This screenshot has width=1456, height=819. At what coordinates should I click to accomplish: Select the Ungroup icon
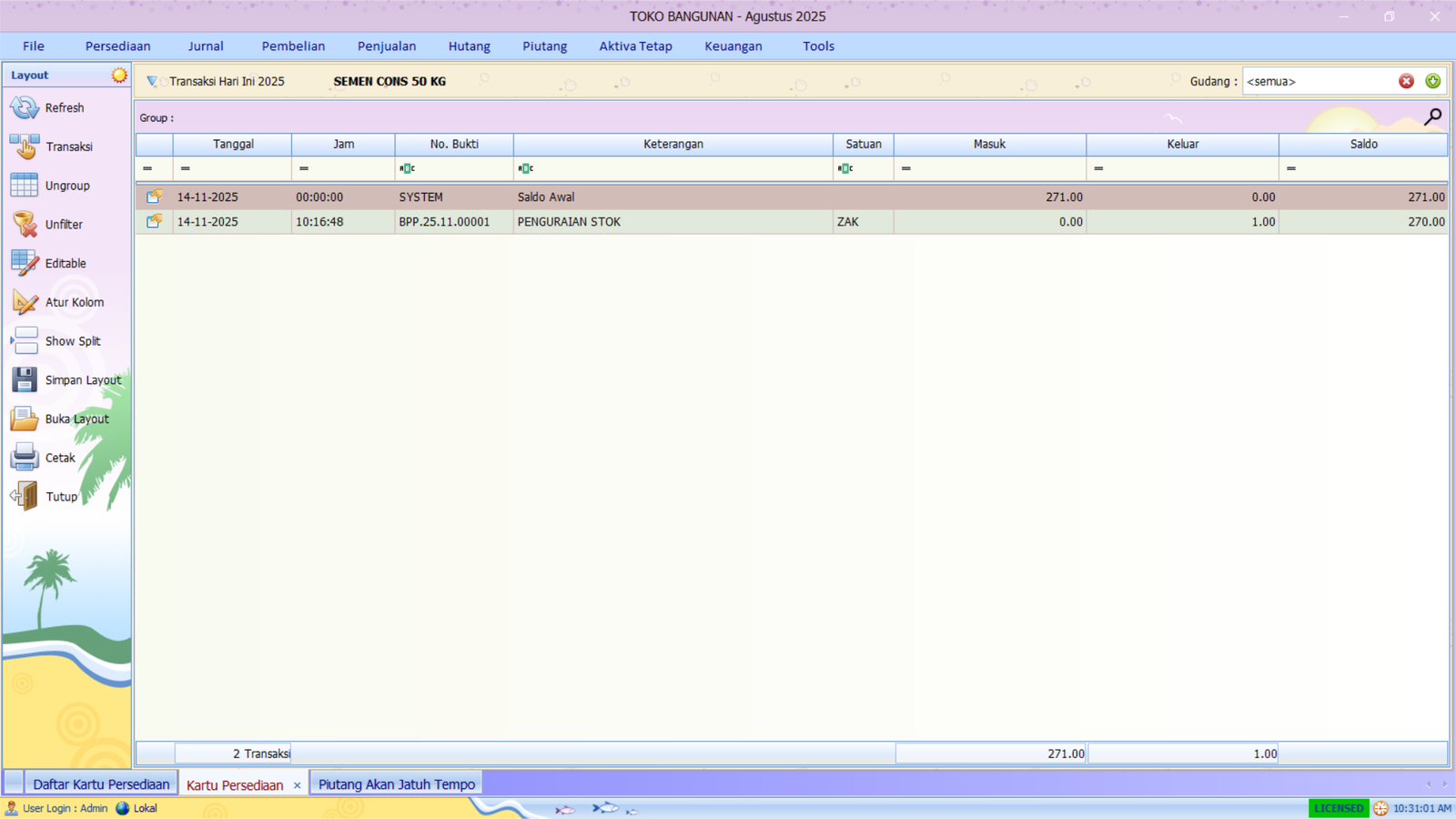24,185
